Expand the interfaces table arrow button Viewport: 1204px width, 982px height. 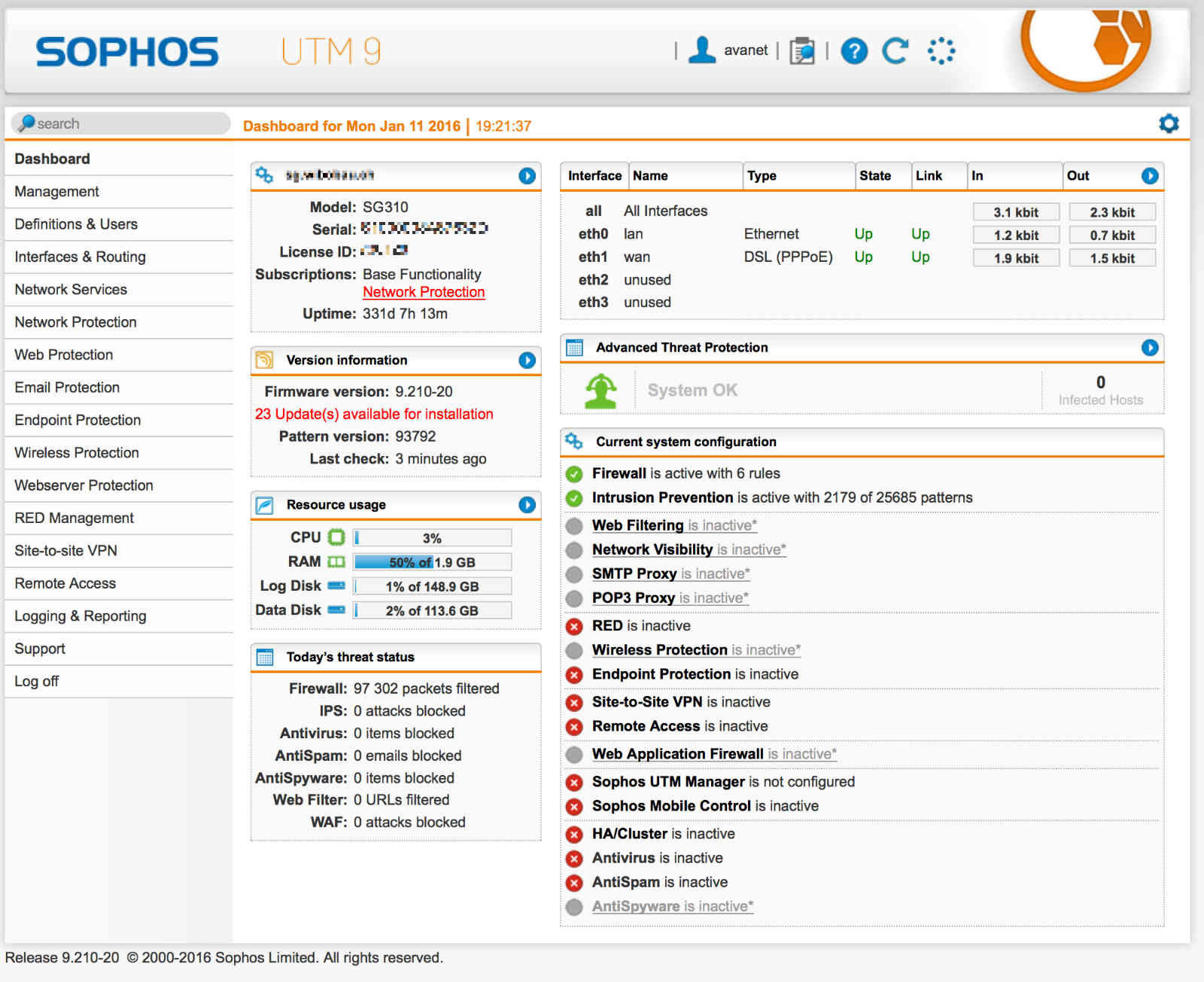point(1150,176)
